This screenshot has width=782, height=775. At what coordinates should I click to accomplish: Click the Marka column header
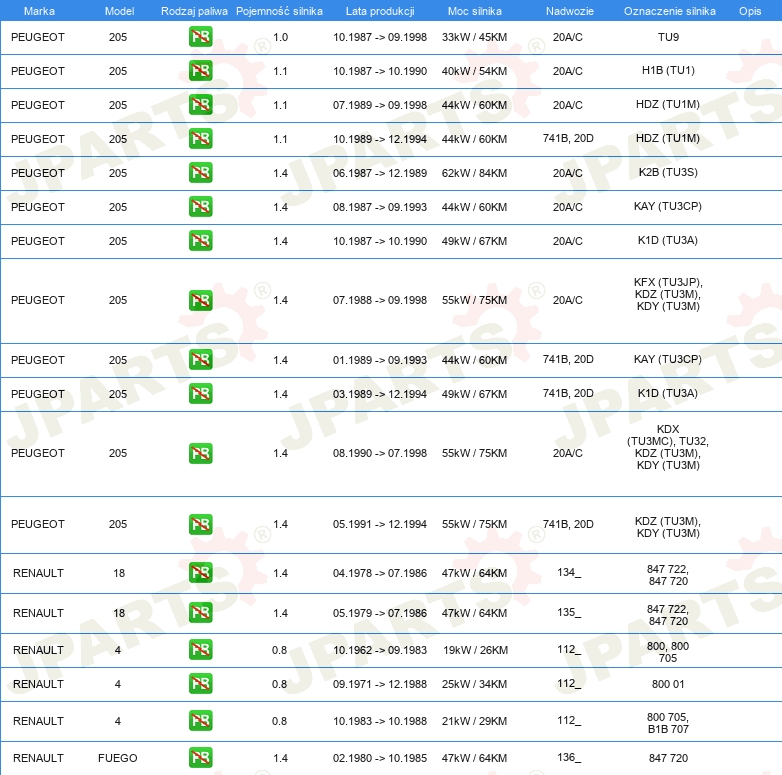pos(39,11)
